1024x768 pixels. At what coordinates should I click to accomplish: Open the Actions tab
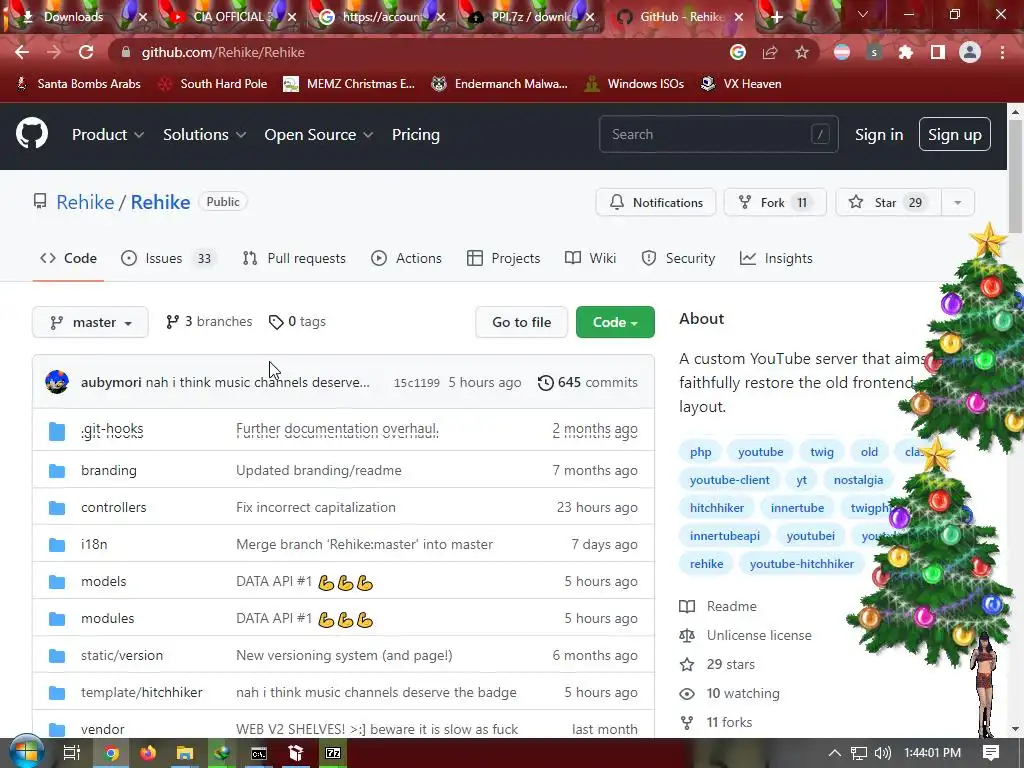406,259
